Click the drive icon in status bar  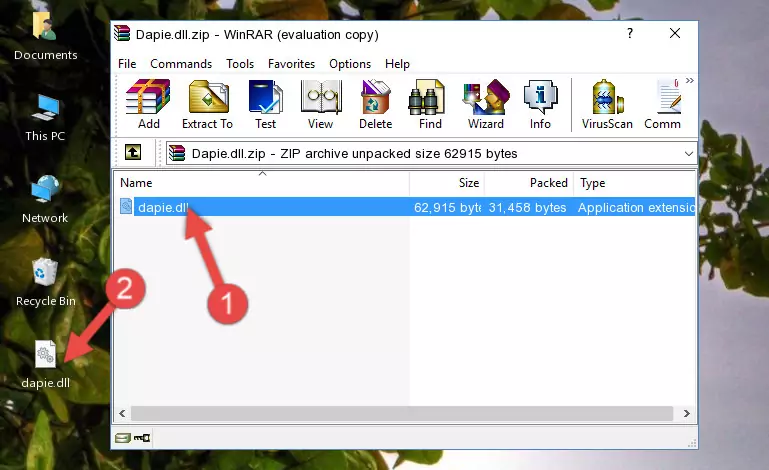tap(123, 438)
